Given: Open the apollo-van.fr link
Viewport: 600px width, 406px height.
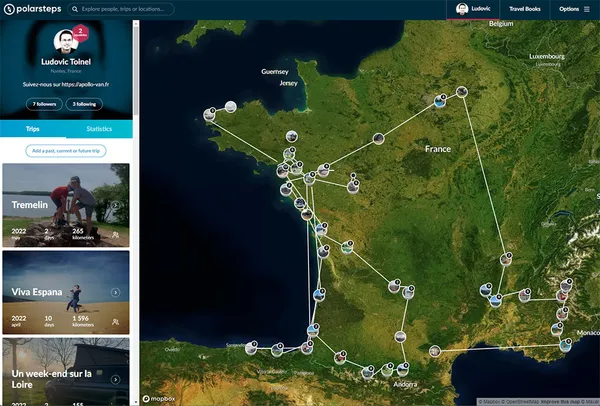Looking at the screenshot, I should coord(85,84).
